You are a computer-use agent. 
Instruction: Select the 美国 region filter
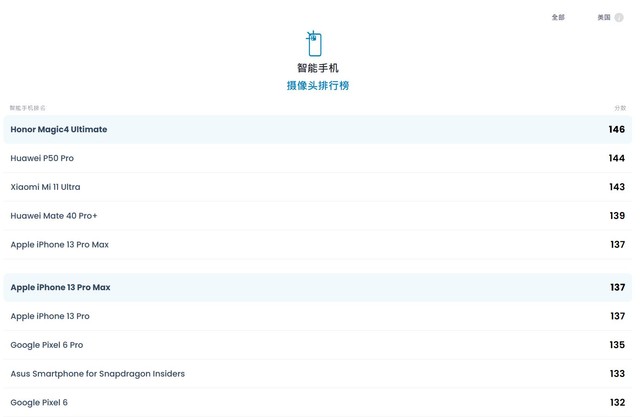(604, 17)
